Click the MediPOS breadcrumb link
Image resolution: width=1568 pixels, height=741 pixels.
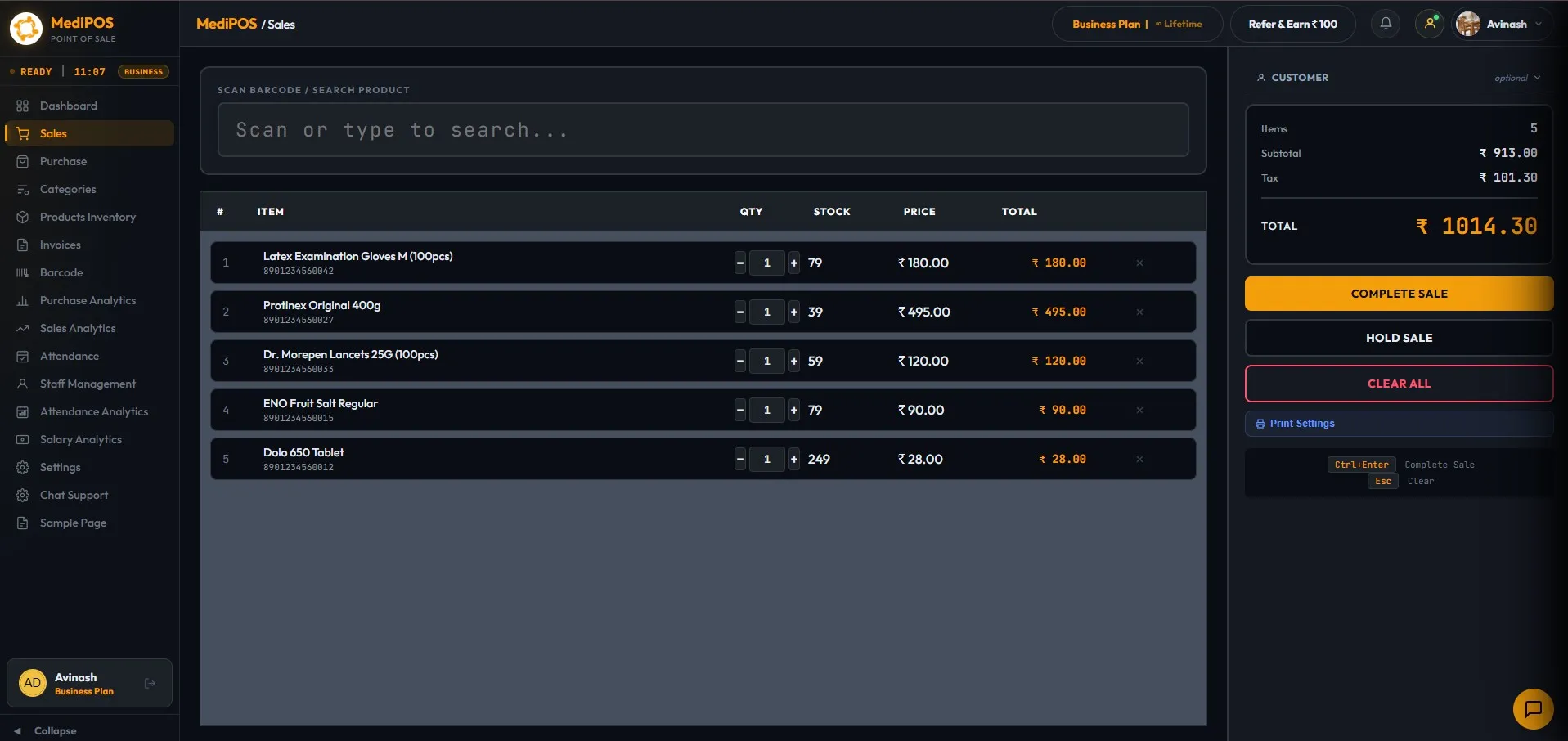pos(227,24)
